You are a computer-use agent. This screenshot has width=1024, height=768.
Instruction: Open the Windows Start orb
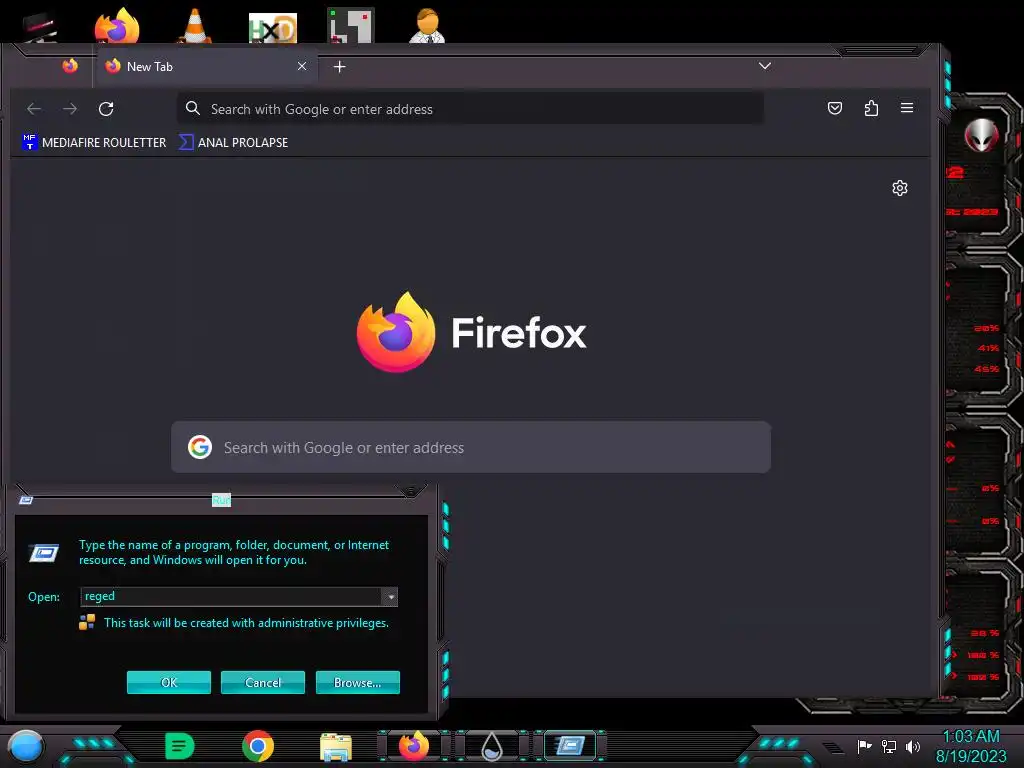pyautogui.click(x=25, y=747)
